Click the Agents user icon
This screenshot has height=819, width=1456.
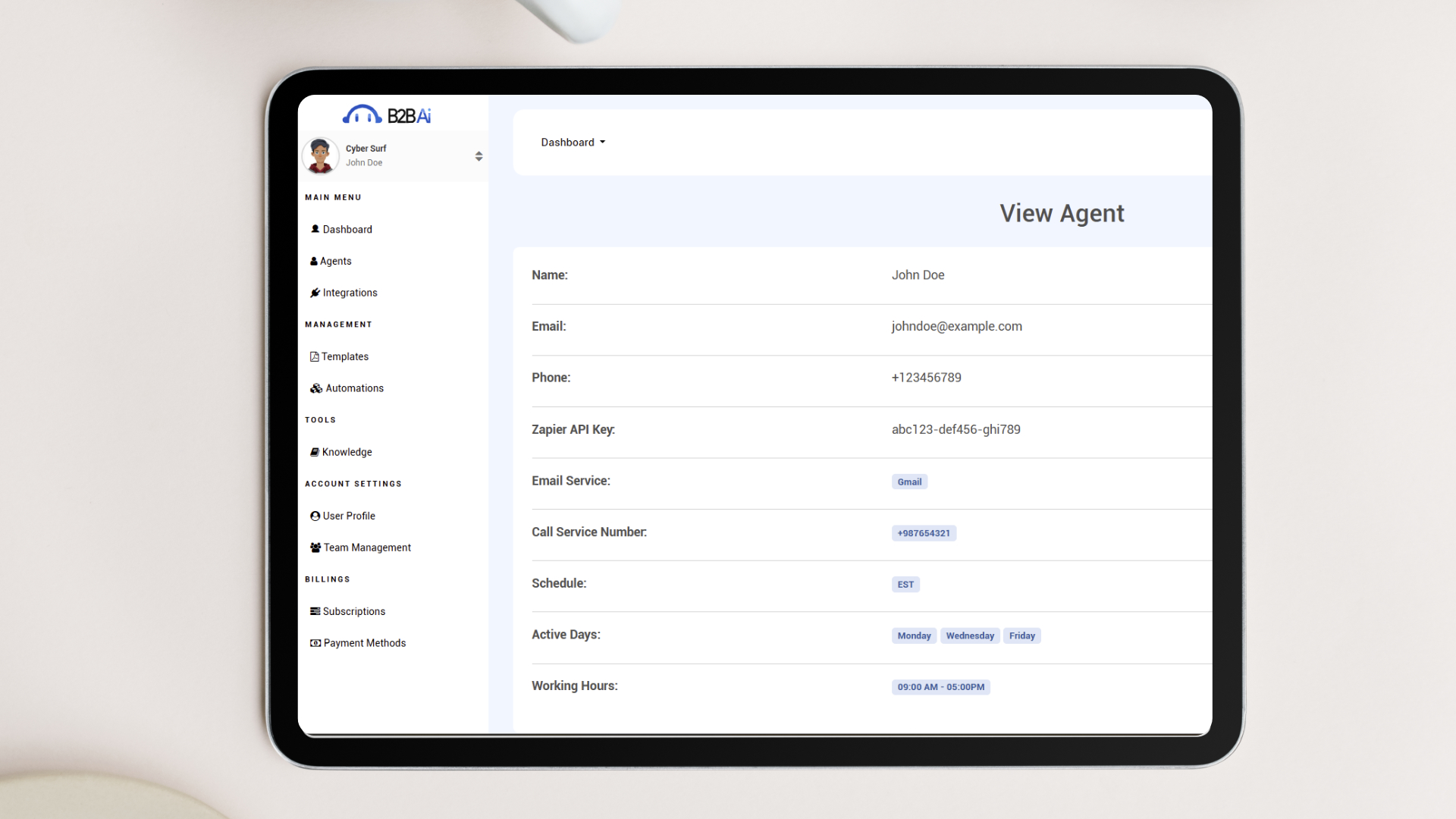pyautogui.click(x=314, y=261)
